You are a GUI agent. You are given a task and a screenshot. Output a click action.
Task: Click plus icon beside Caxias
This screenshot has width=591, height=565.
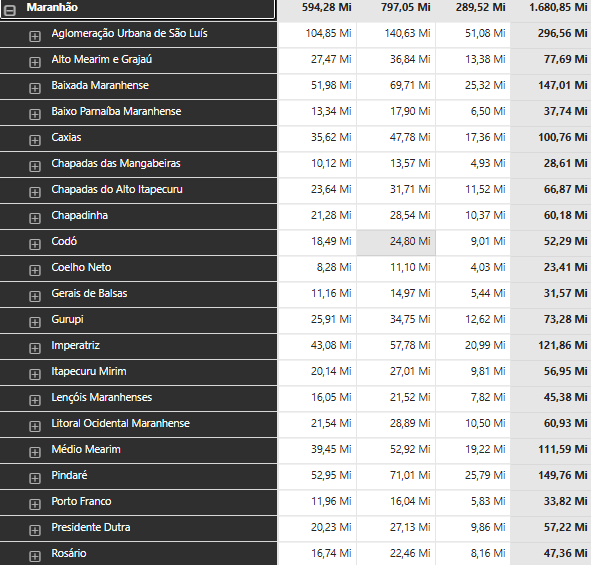click(35, 140)
